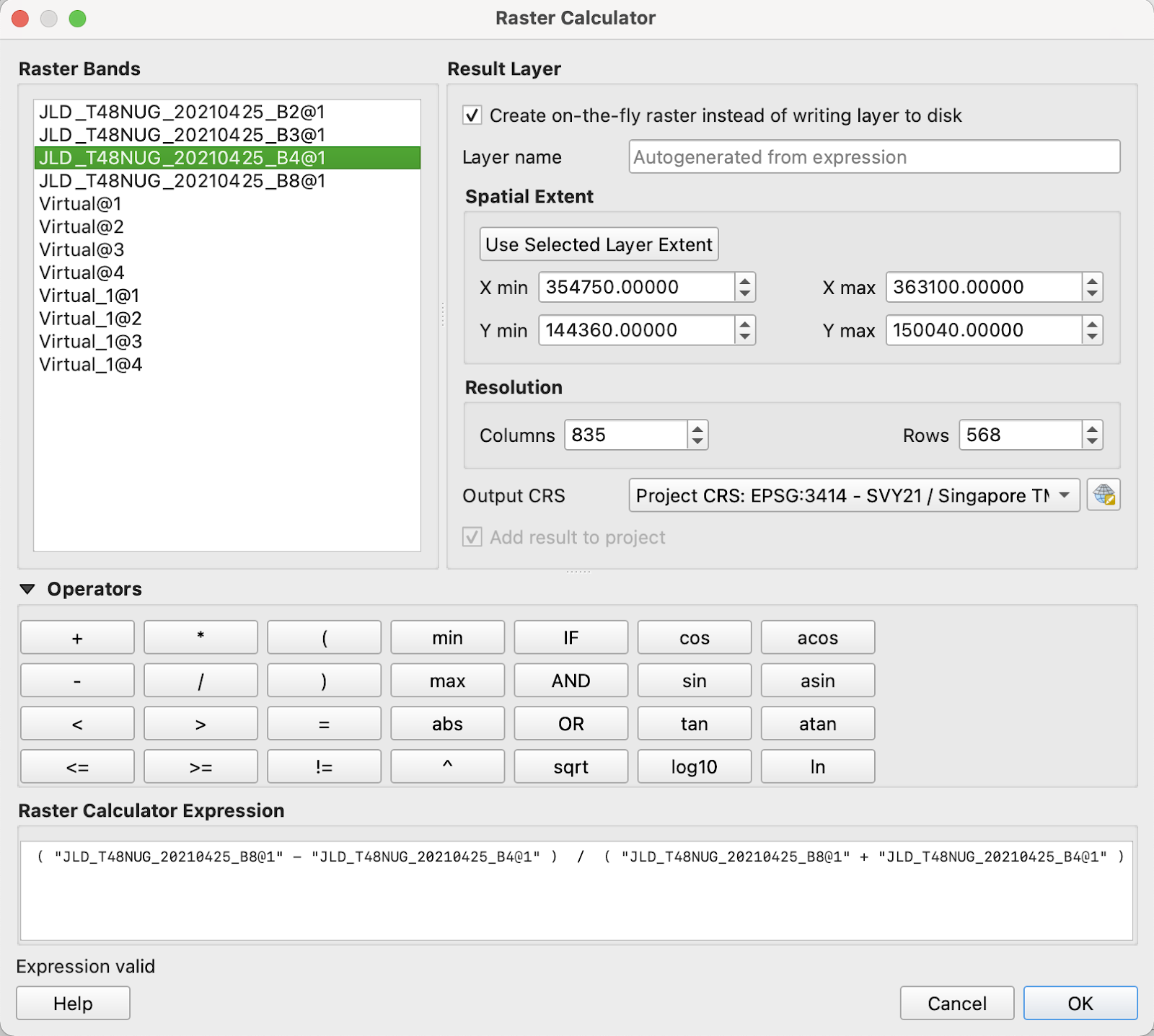Click into the Layer name field

pyautogui.click(x=873, y=157)
